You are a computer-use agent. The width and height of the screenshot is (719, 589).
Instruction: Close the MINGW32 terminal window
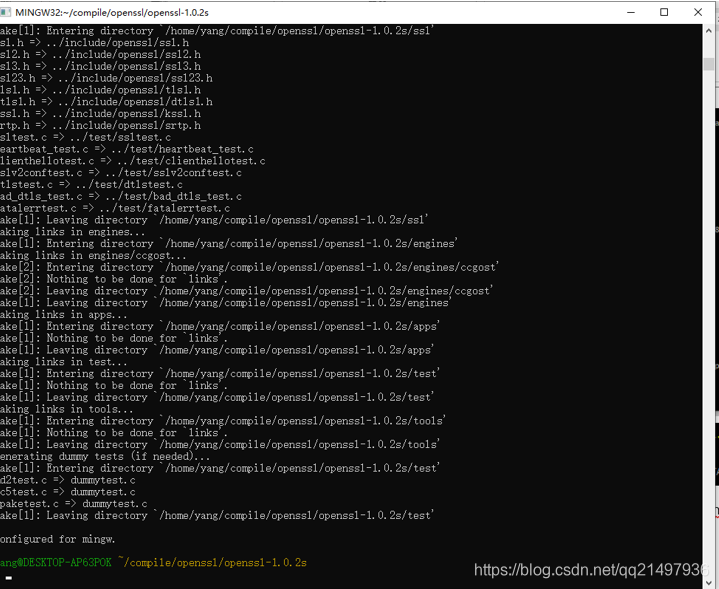pyautogui.click(x=698, y=12)
